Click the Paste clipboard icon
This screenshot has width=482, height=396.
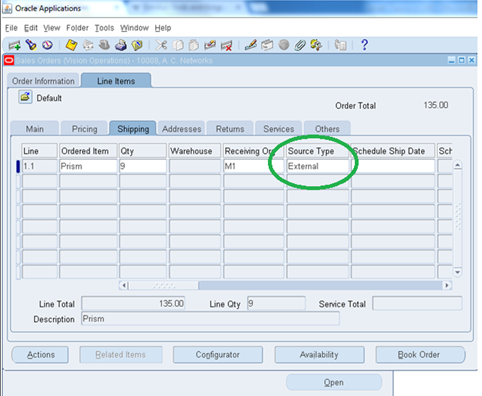click(x=194, y=45)
